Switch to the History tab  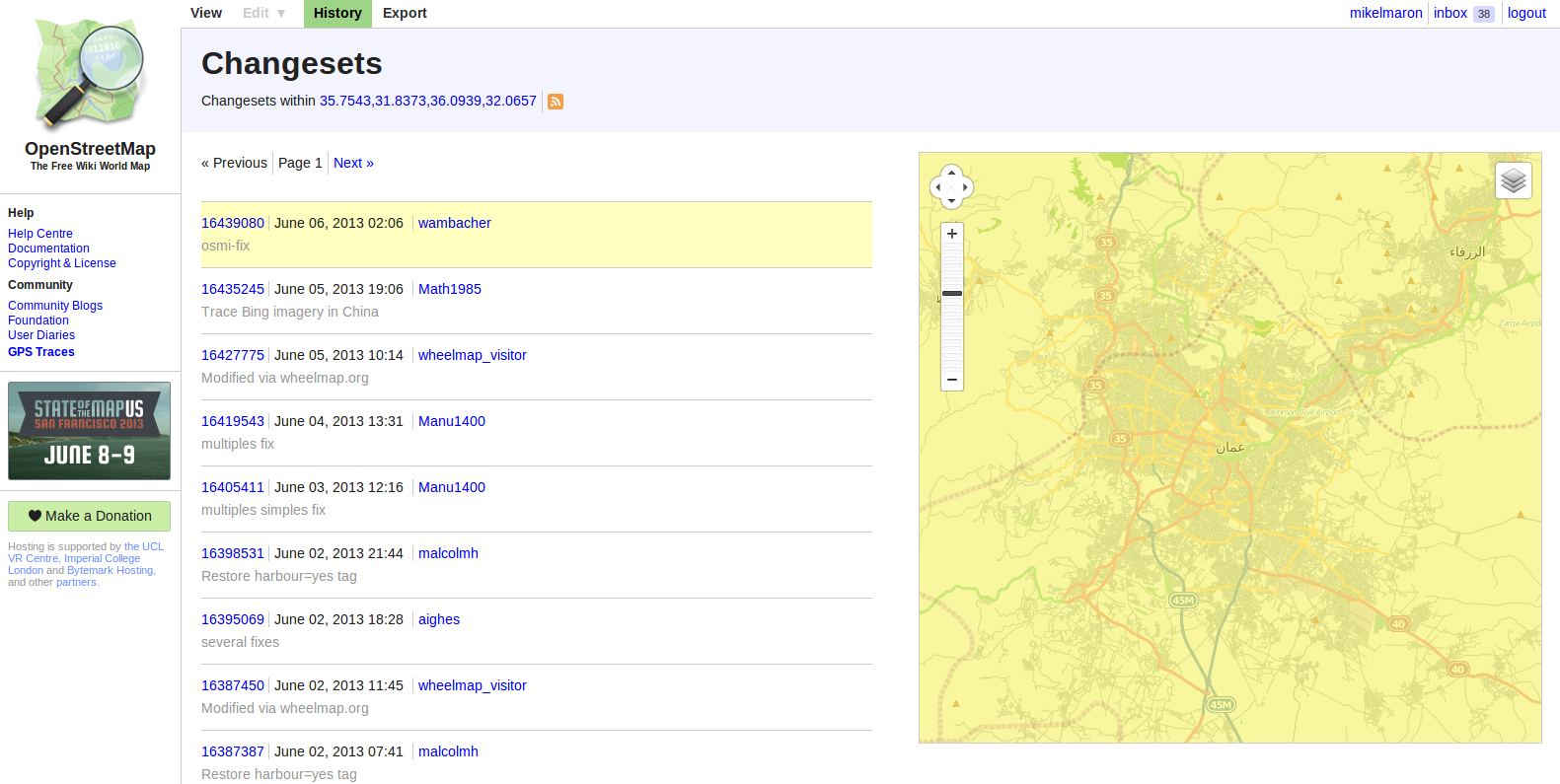(337, 13)
